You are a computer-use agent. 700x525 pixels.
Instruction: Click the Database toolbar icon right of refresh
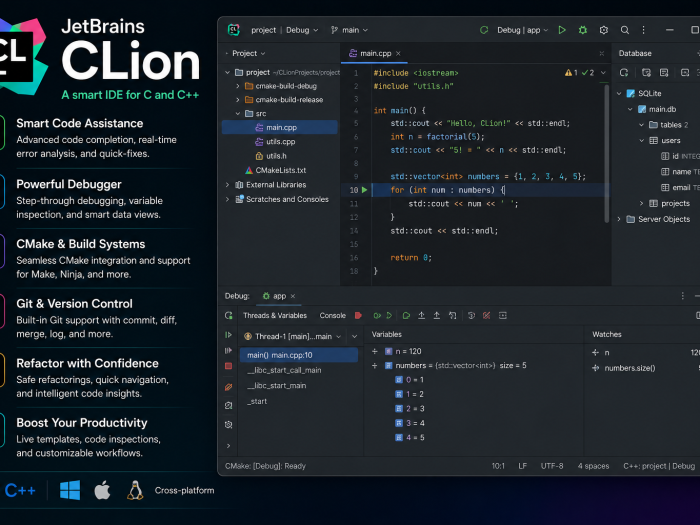(x=646, y=72)
